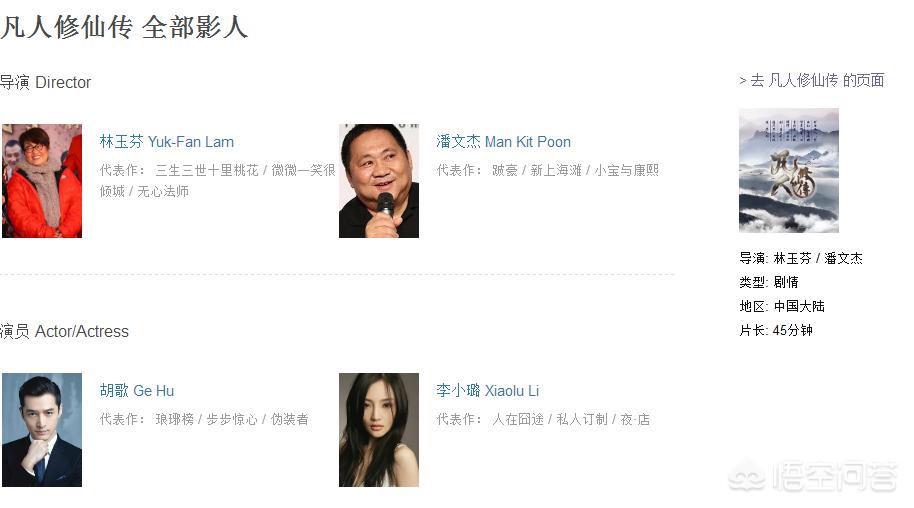
Task: Select 林玉芬 in the sidebar 导演 line
Action: click(x=792, y=258)
